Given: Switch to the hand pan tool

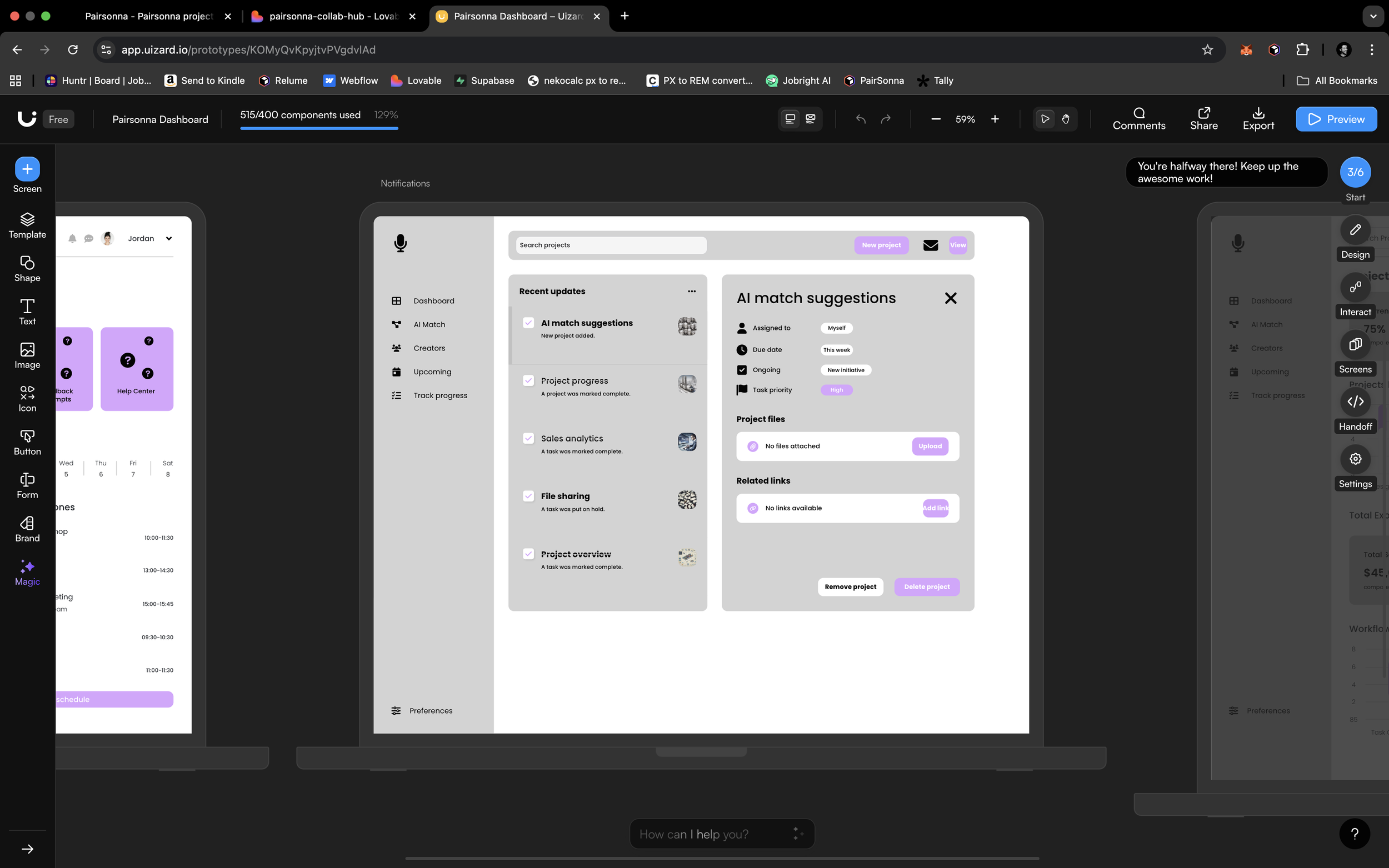Looking at the screenshot, I should click(1066, 119).
